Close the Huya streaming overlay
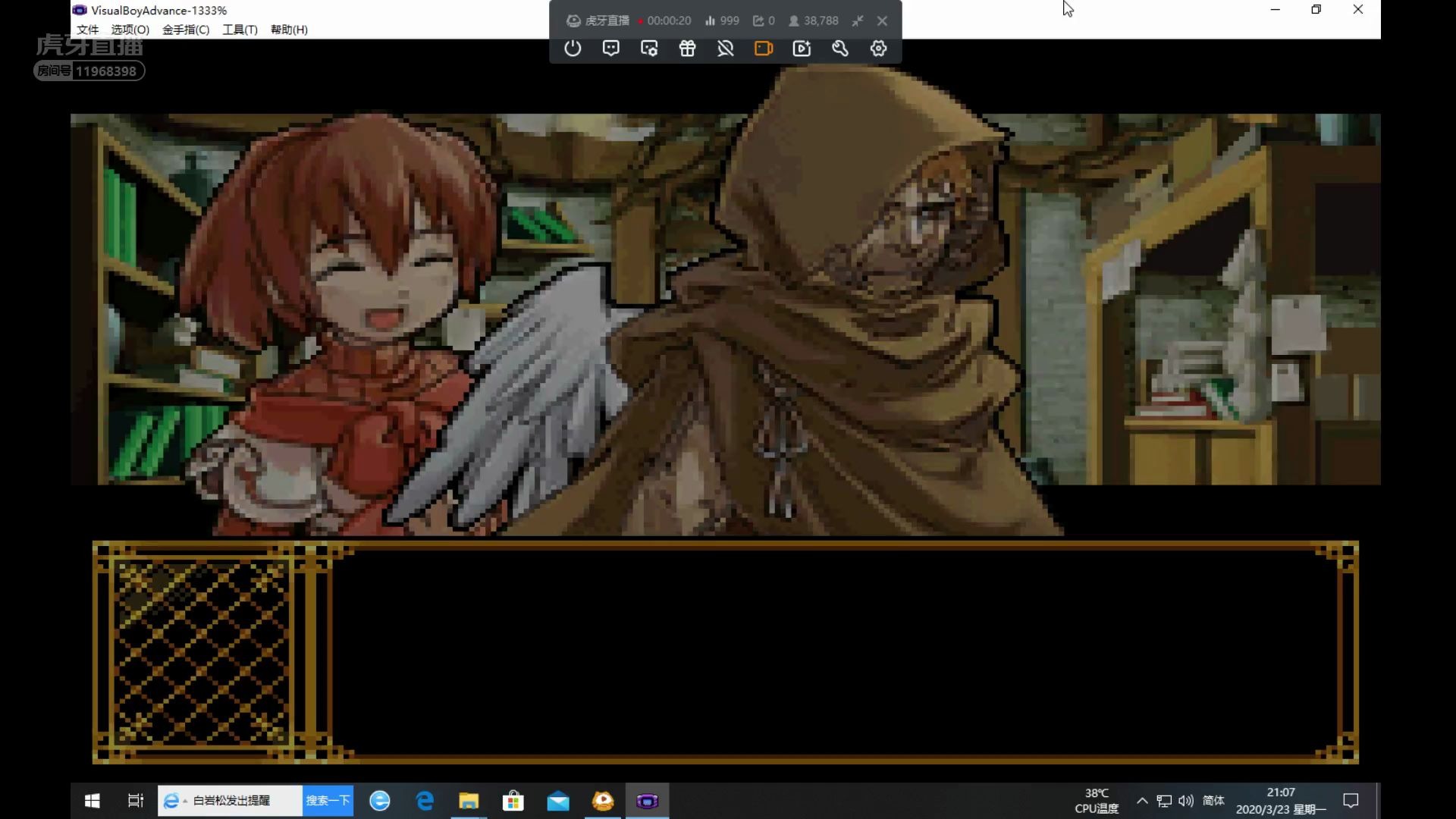The height and width of the screenshot is (819, 1456). coord(882,20)
